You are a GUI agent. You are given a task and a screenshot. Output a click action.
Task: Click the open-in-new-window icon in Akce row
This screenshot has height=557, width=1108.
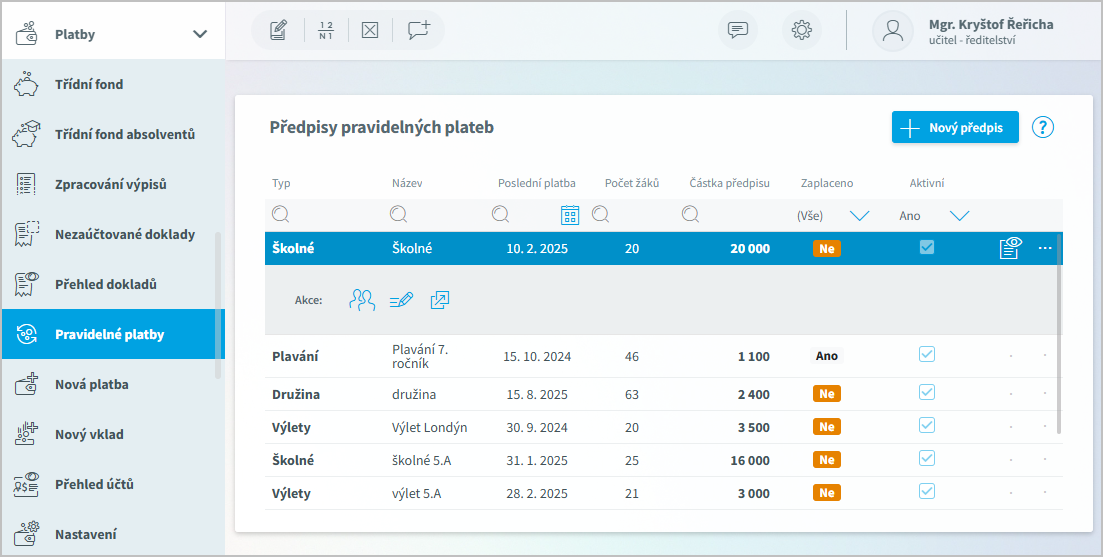[440, 299]
